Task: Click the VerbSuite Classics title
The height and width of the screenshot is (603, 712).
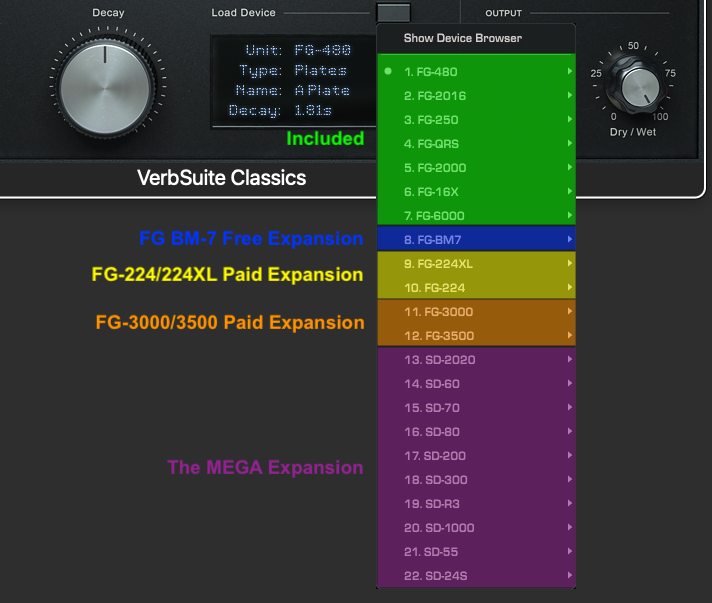Action: pos(222,178)
